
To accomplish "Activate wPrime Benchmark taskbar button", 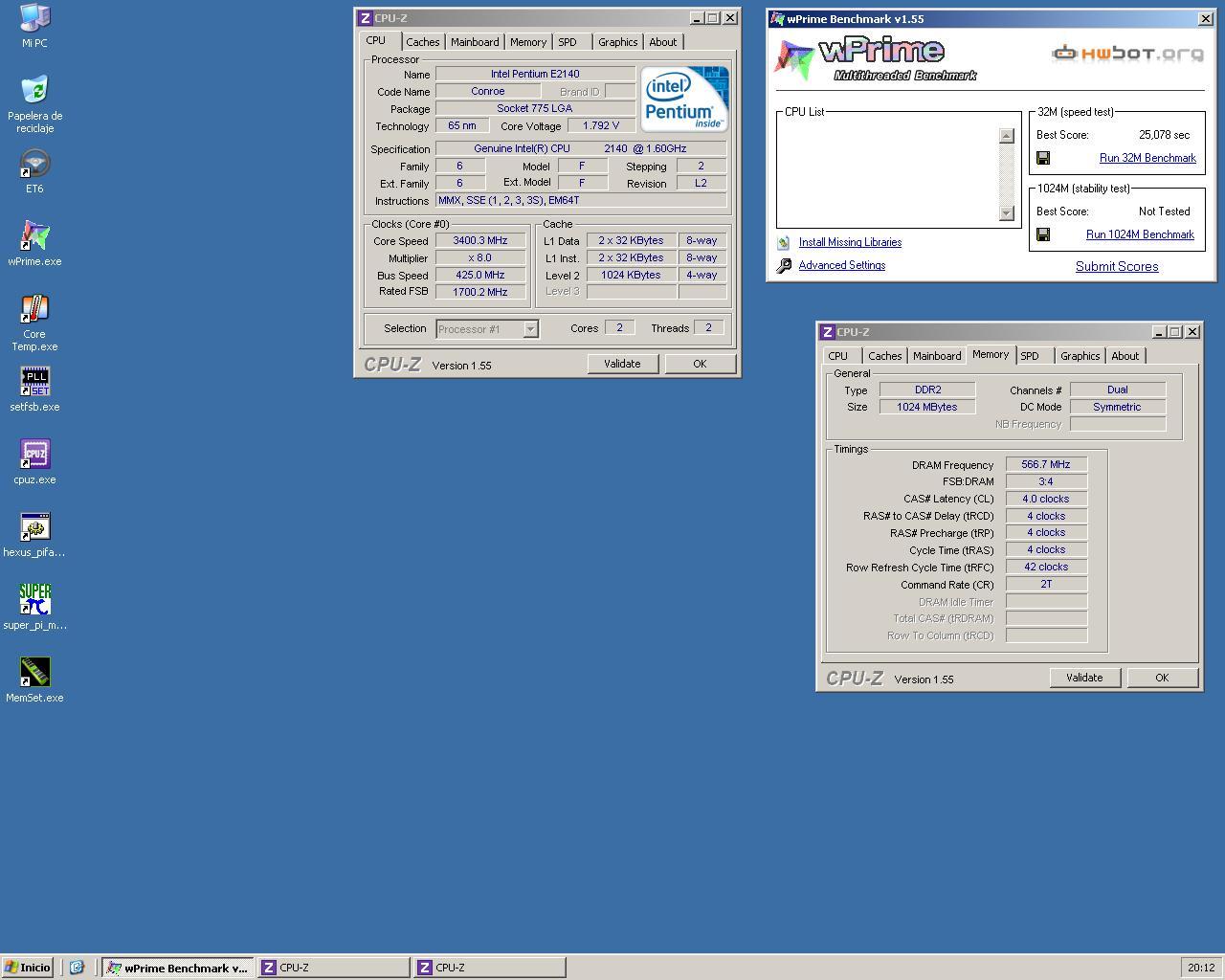I will pyautogui.click(x=178, y=968).
